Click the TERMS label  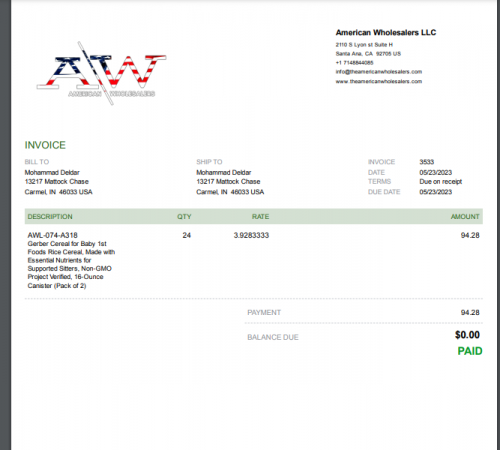(x=379, y=182)
